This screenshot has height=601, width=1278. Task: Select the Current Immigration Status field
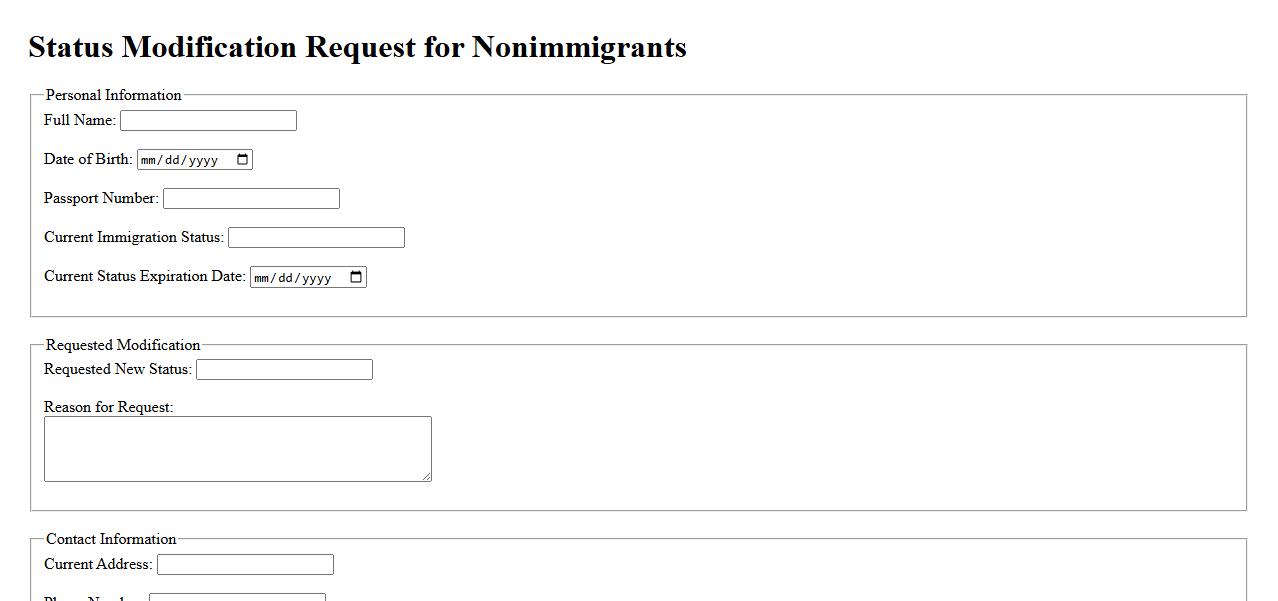click(316, 238)
